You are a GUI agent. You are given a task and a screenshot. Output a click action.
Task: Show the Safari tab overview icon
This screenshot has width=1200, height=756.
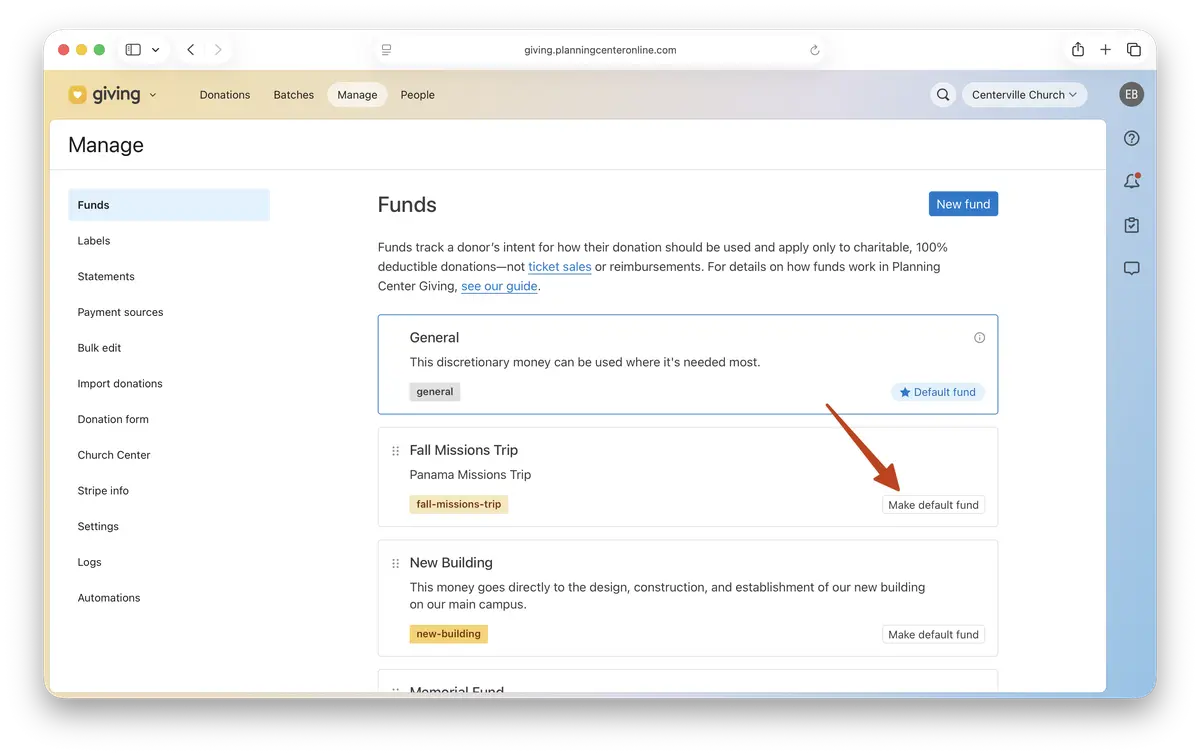click(1134, 50)
